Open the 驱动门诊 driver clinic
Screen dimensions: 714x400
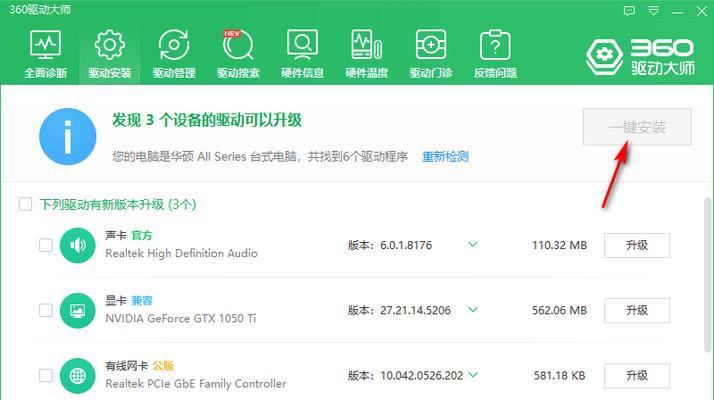coord(431,55)
